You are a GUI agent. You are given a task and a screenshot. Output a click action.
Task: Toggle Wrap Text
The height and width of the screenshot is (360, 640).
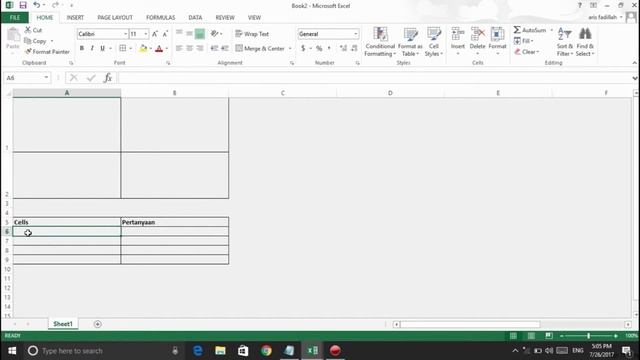(252, 34)
